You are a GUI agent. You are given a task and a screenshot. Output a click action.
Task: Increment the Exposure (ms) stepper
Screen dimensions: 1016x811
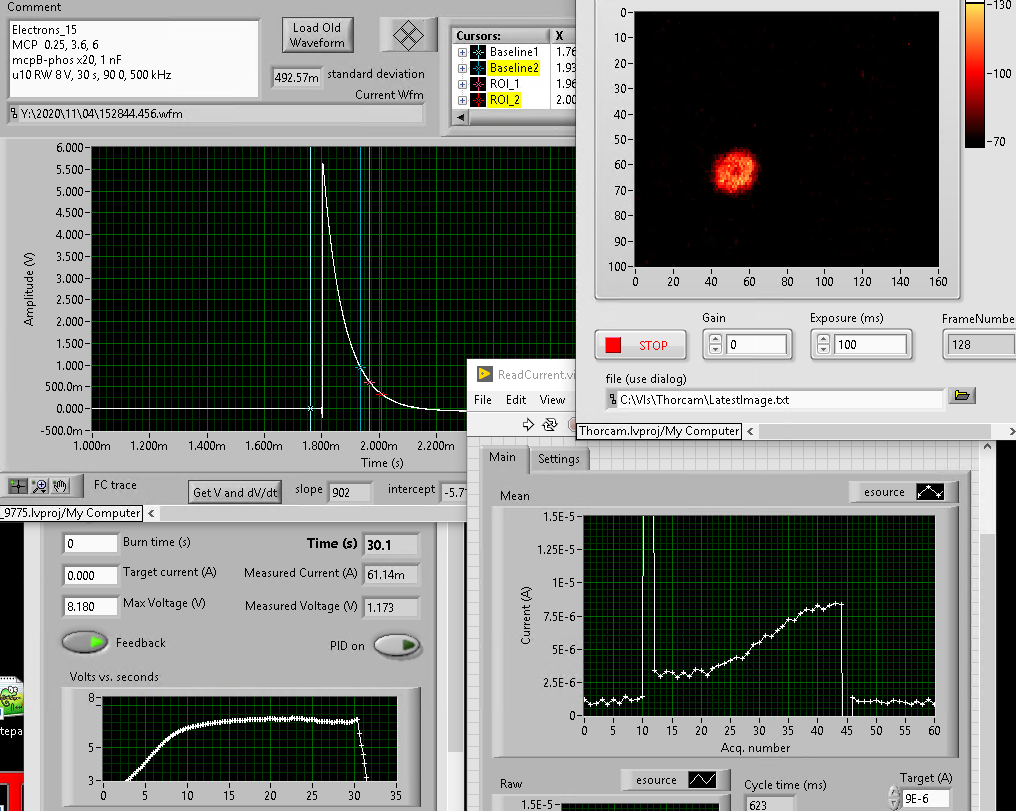click(823, 340)
